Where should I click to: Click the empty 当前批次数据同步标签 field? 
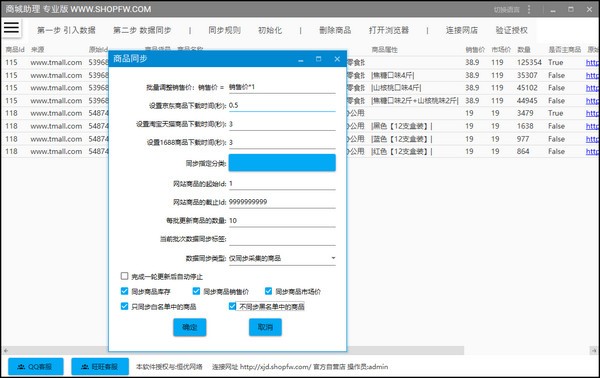(x=282, y=239)
